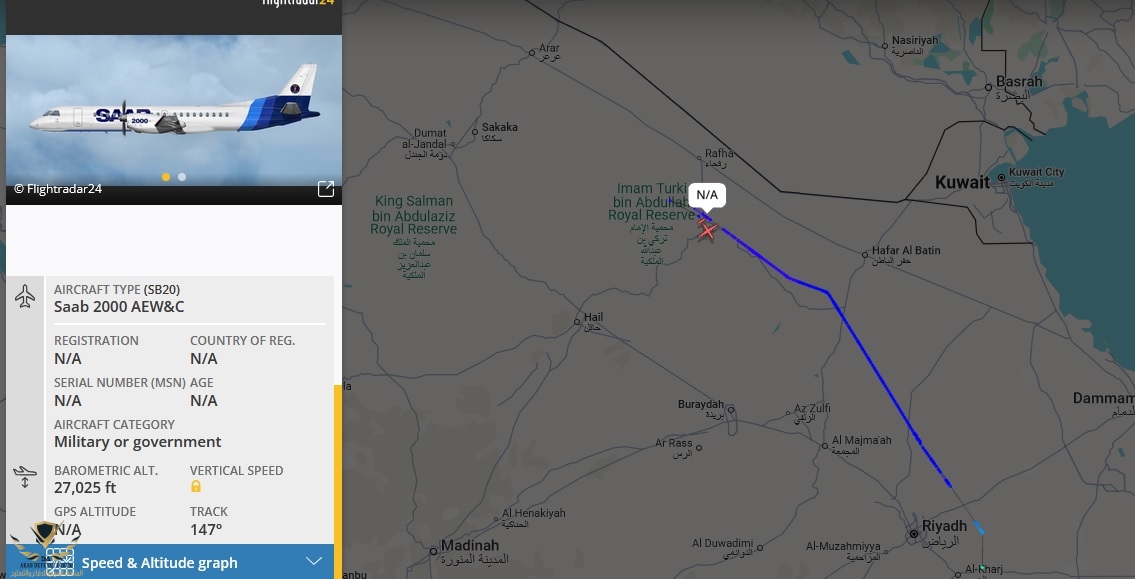Click the red aircraft icon on map

click(706, 229)
